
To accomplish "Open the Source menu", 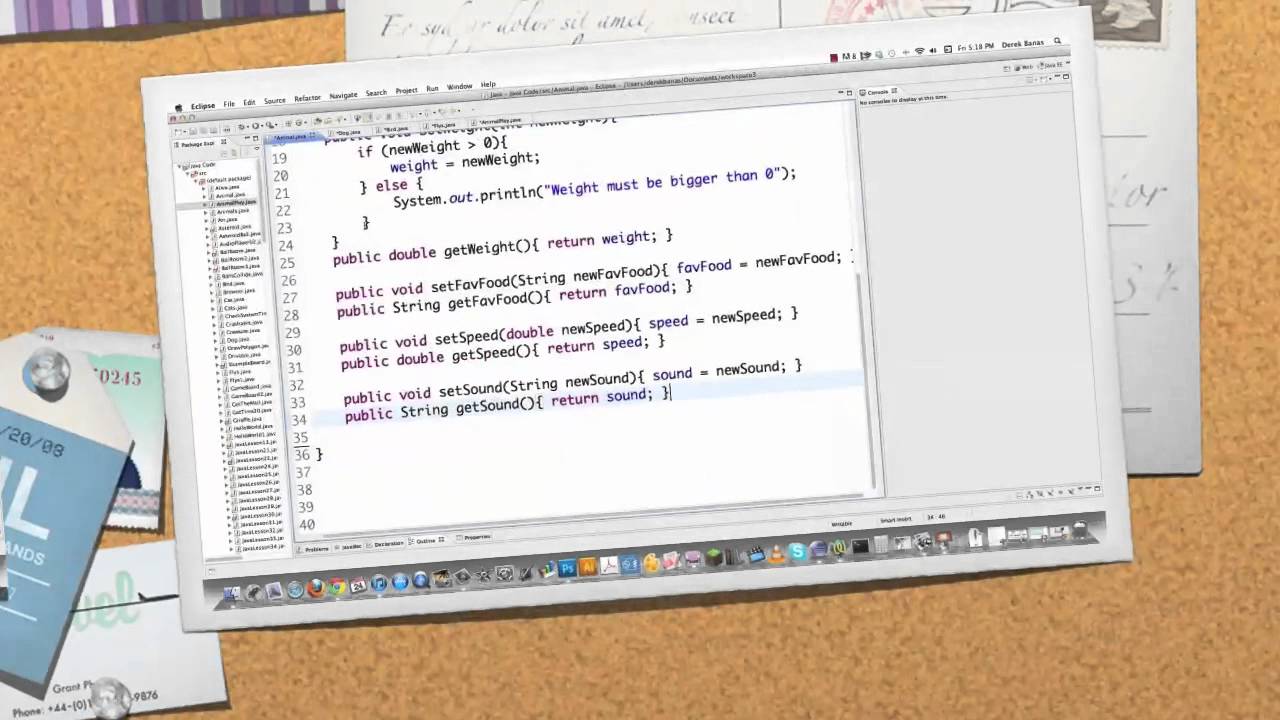I will (x=275, y=100).
